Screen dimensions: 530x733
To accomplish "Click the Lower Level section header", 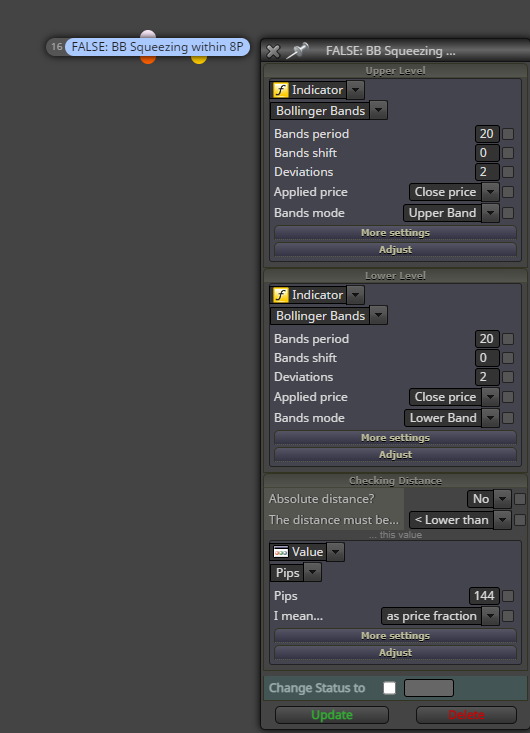I will tap(395, 276).
